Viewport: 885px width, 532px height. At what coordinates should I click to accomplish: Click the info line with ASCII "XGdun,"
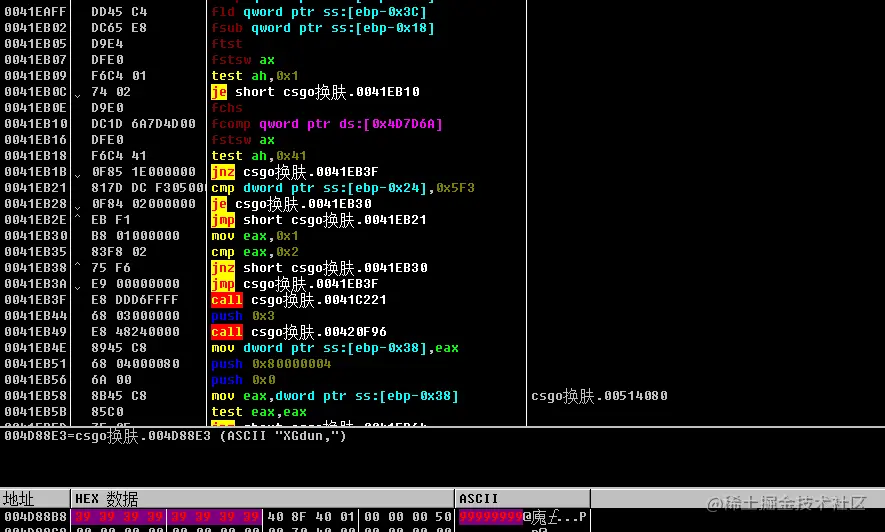[175, 436]
